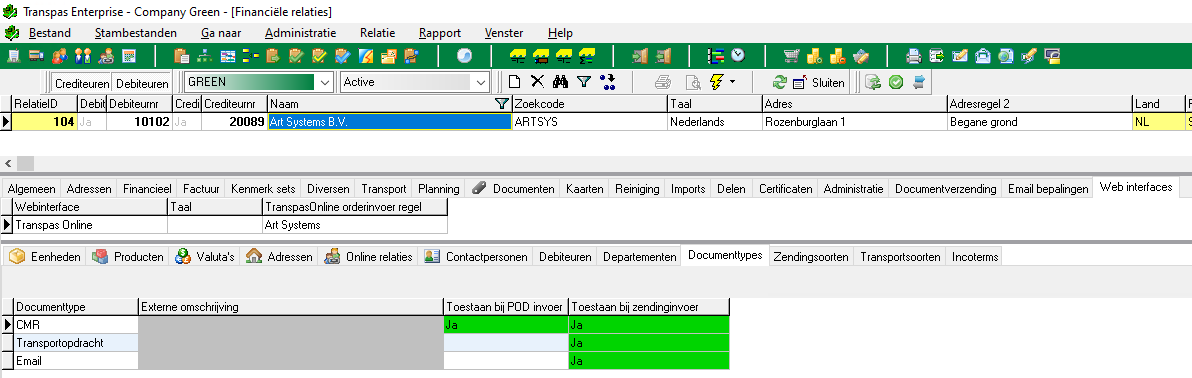Click the greyed print icon in lower toolbar
The width and height of the screenshot is (1192, 378).
click(663, 82)
